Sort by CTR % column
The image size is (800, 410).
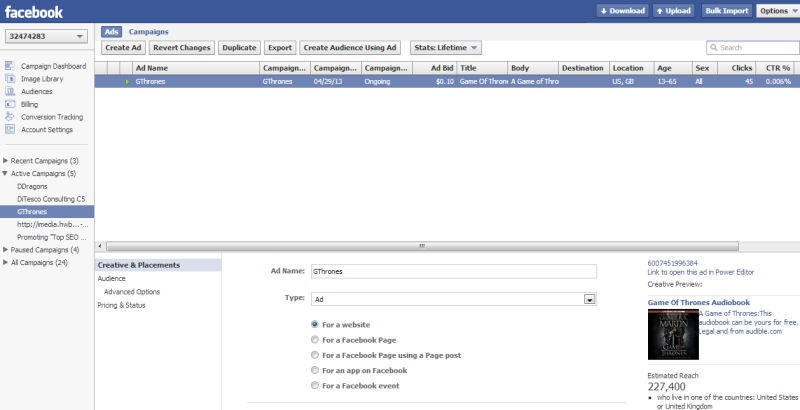point(776,68)
